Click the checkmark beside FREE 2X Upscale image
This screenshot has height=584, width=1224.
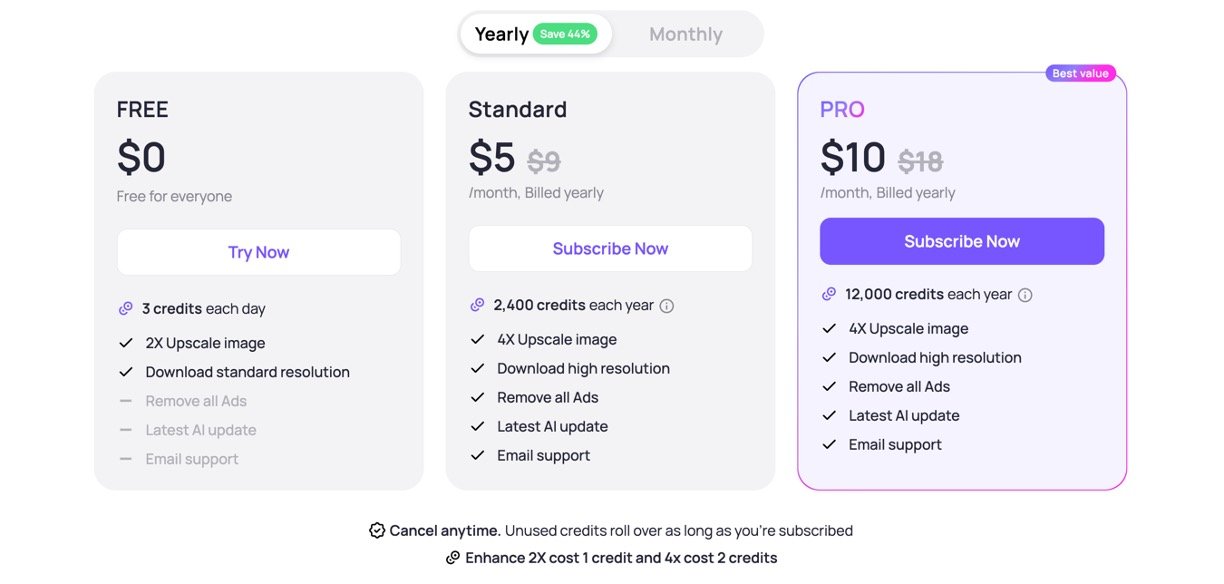[126, 343]
